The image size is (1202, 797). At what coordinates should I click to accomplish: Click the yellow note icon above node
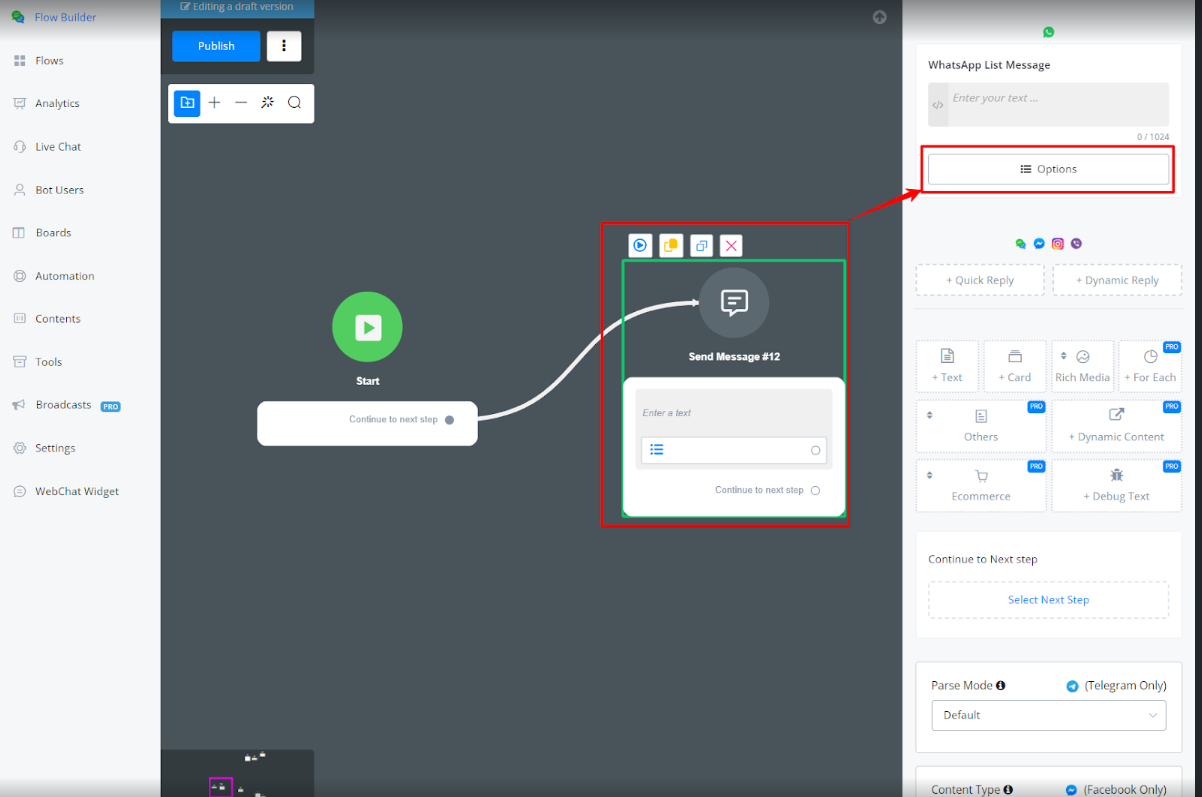671,246
